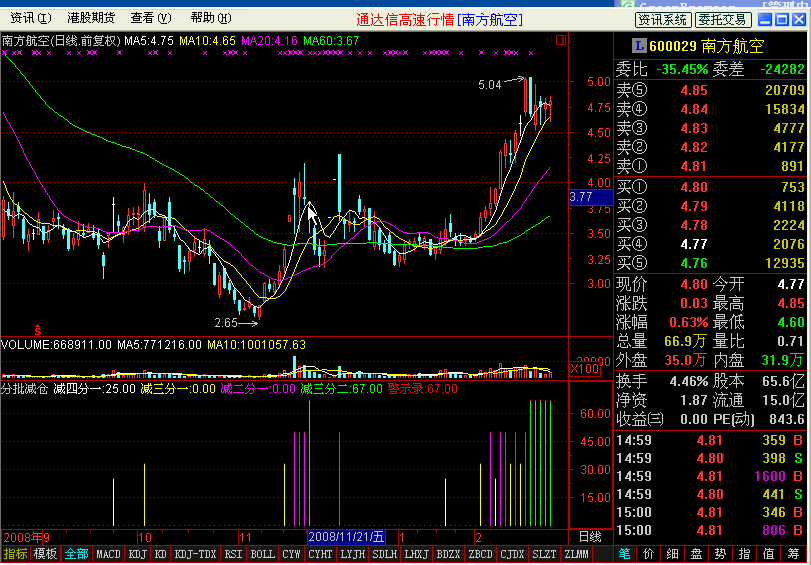811x565 pixels.
Task: Click the 15:00 trade of 806 B
Action: pyautogui.click(x=710, y=530)
